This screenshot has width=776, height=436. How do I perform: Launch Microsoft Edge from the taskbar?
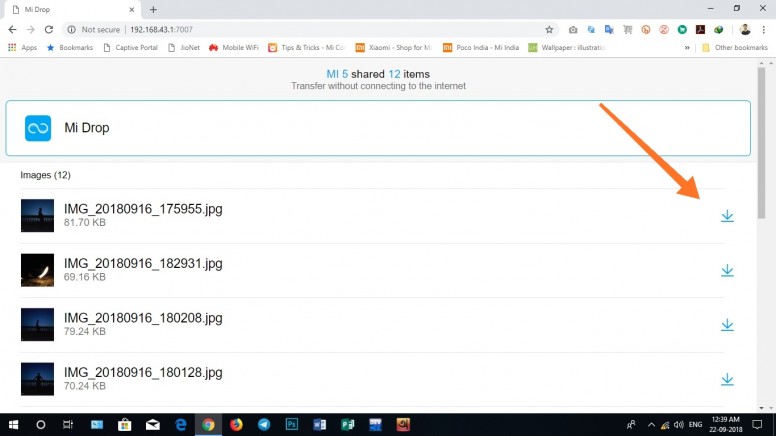(181, 425)
